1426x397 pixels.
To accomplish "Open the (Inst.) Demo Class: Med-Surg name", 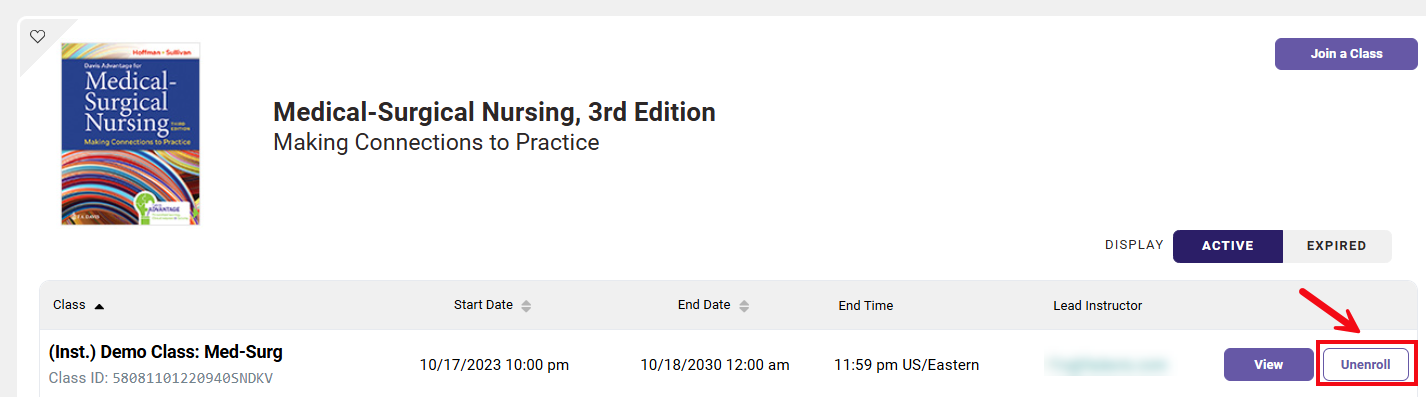I will (x=166, y=352).
